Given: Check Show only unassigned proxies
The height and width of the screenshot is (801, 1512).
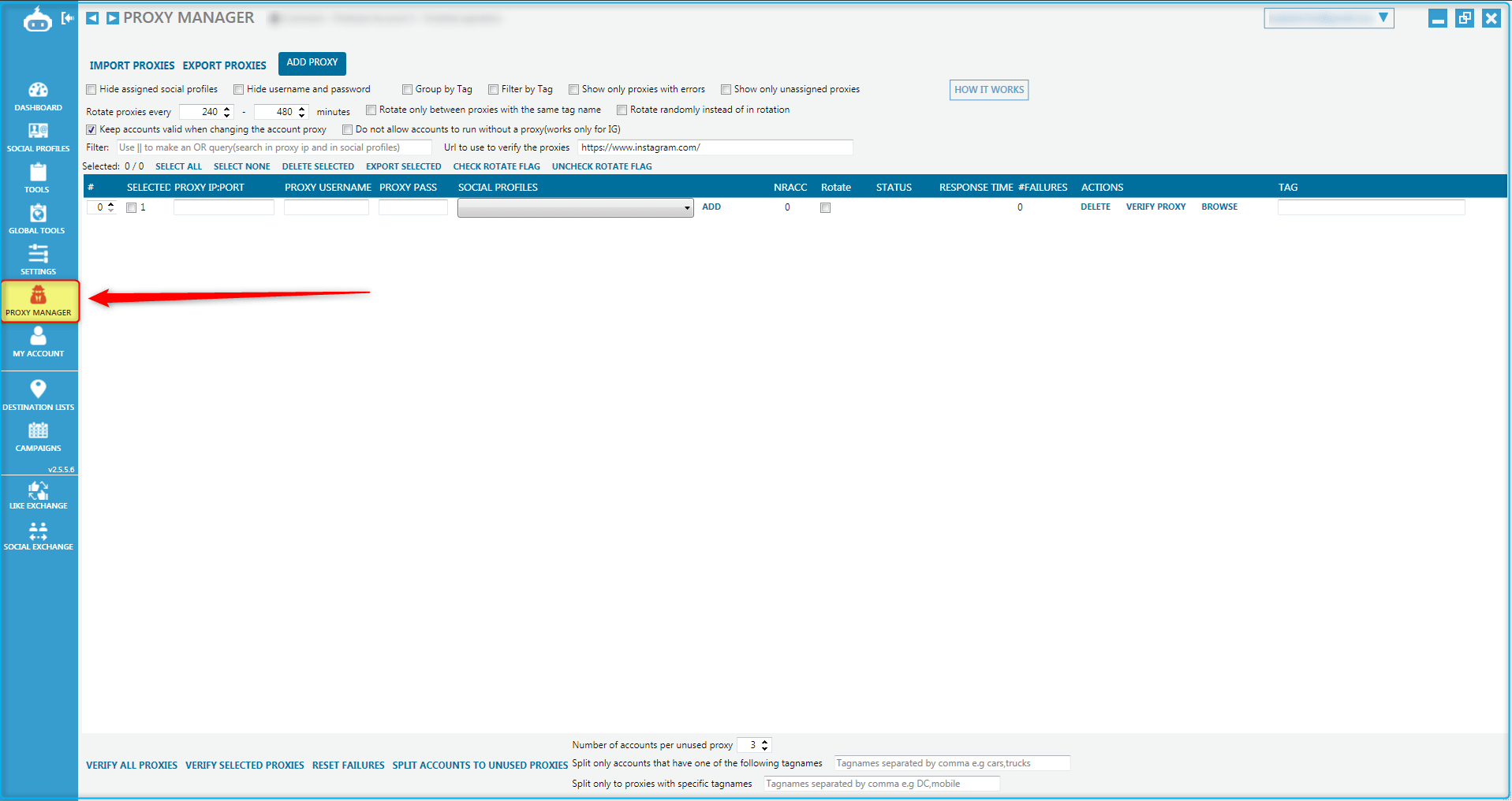Looking at the screenshot, I should pos(726,90).
